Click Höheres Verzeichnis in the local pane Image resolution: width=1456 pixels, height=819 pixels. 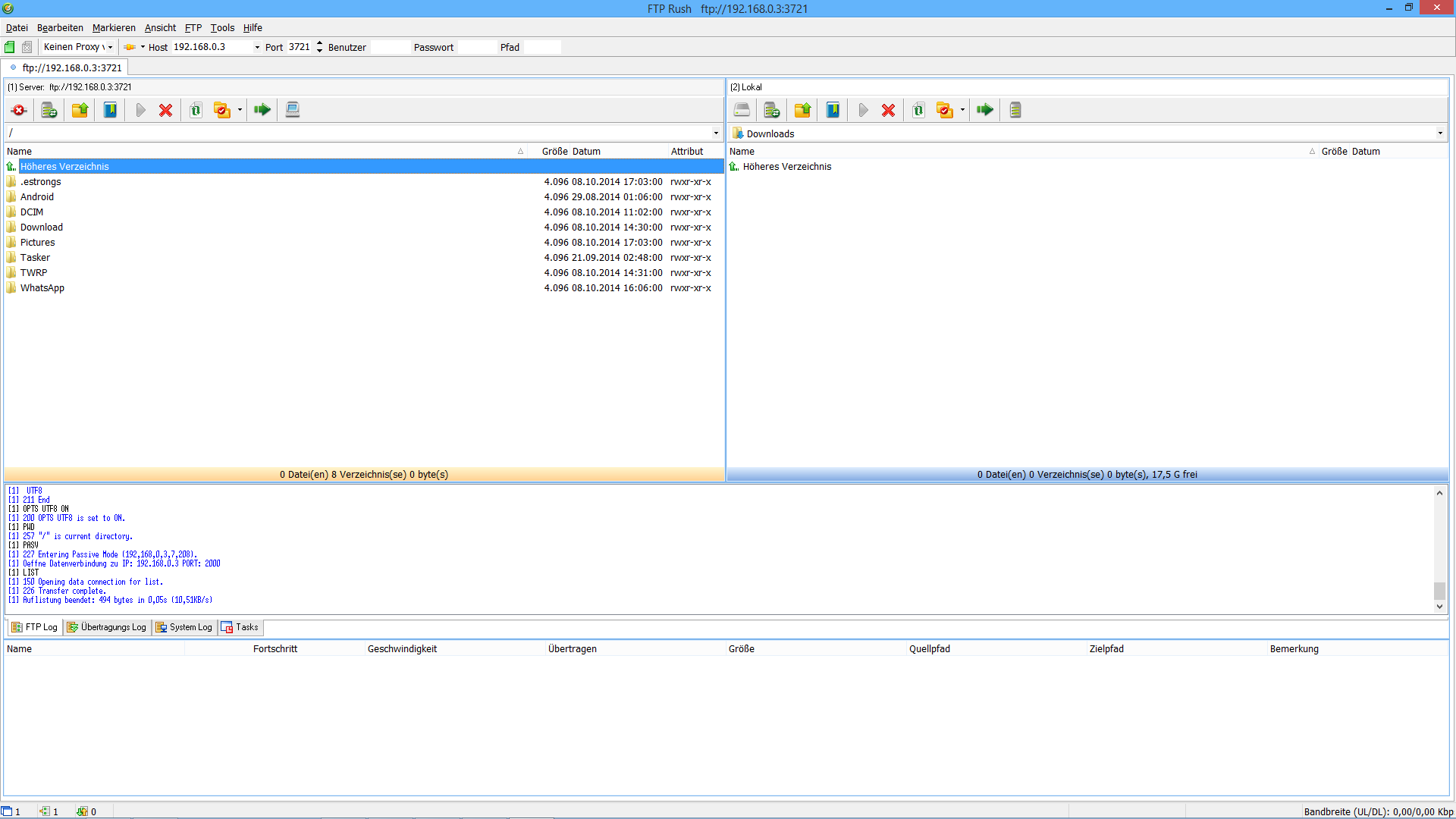pos(786,167)
